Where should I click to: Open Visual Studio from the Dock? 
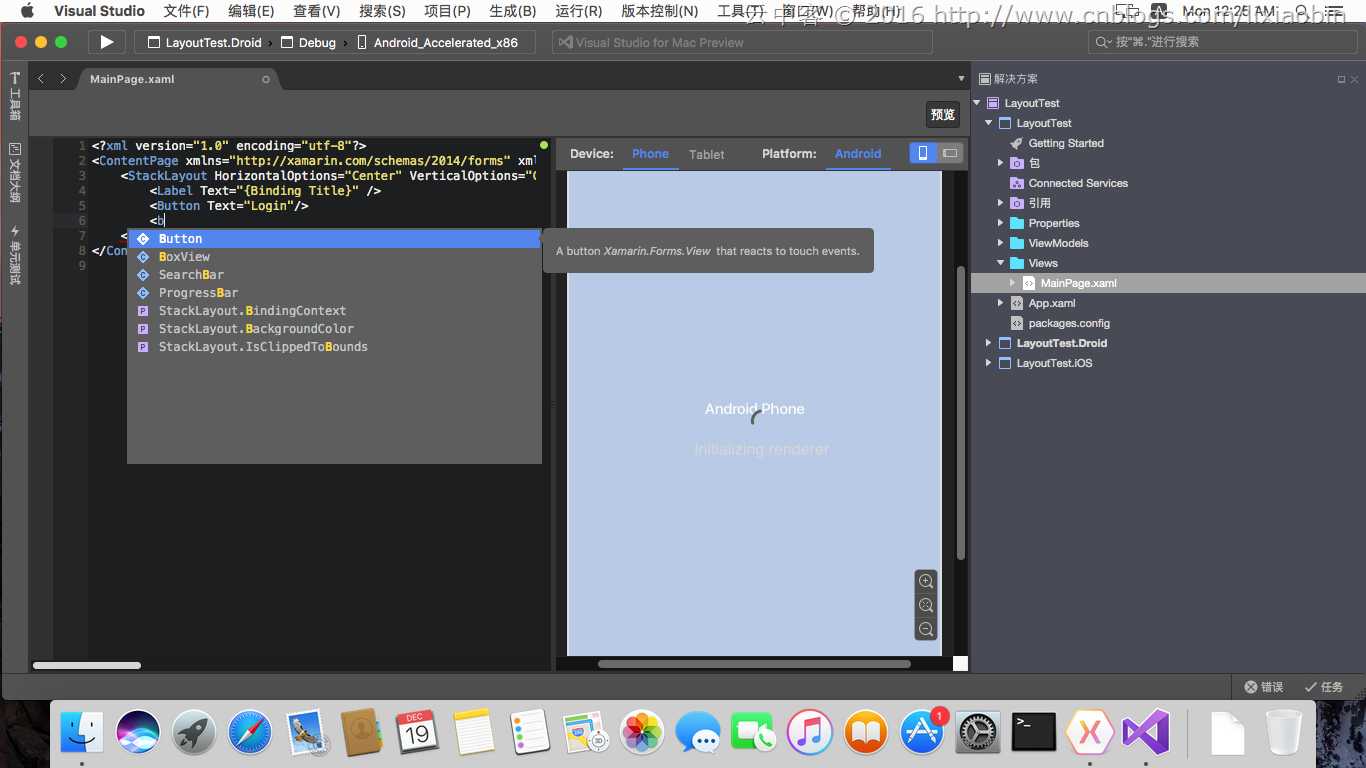[x=1146, y=733]
